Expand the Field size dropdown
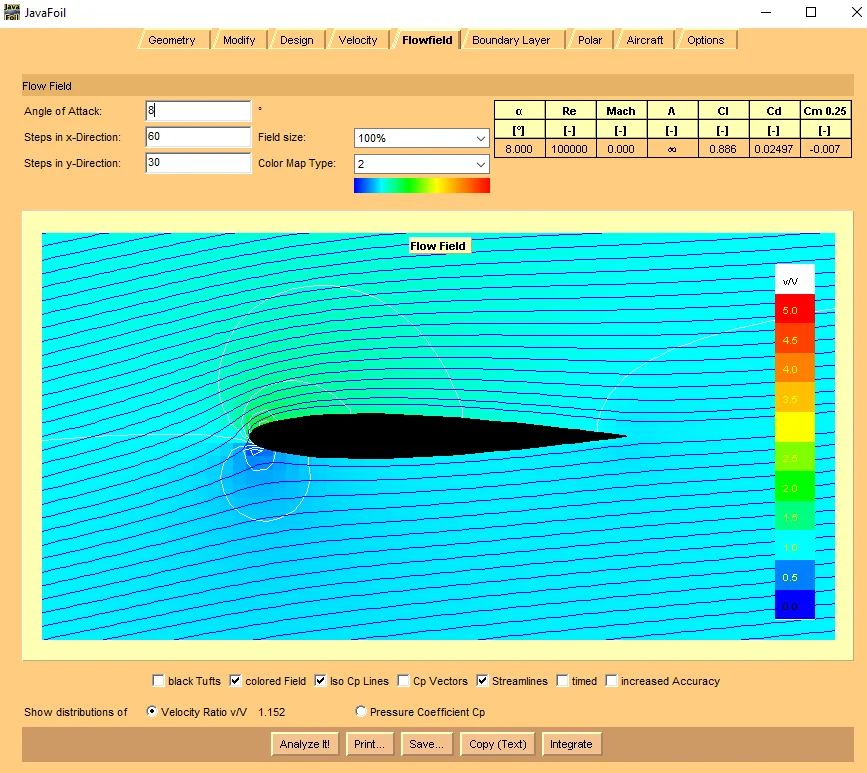867x773 pixels. click(421, 138)
